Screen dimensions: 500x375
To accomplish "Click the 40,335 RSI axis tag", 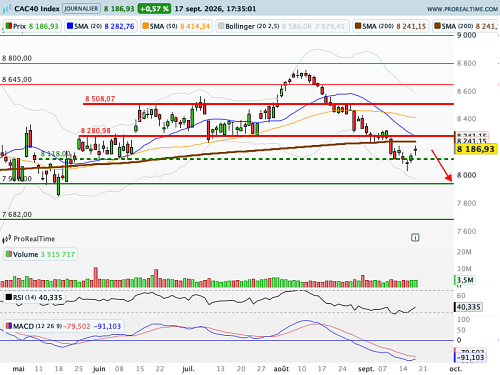I will click(468, 307).
